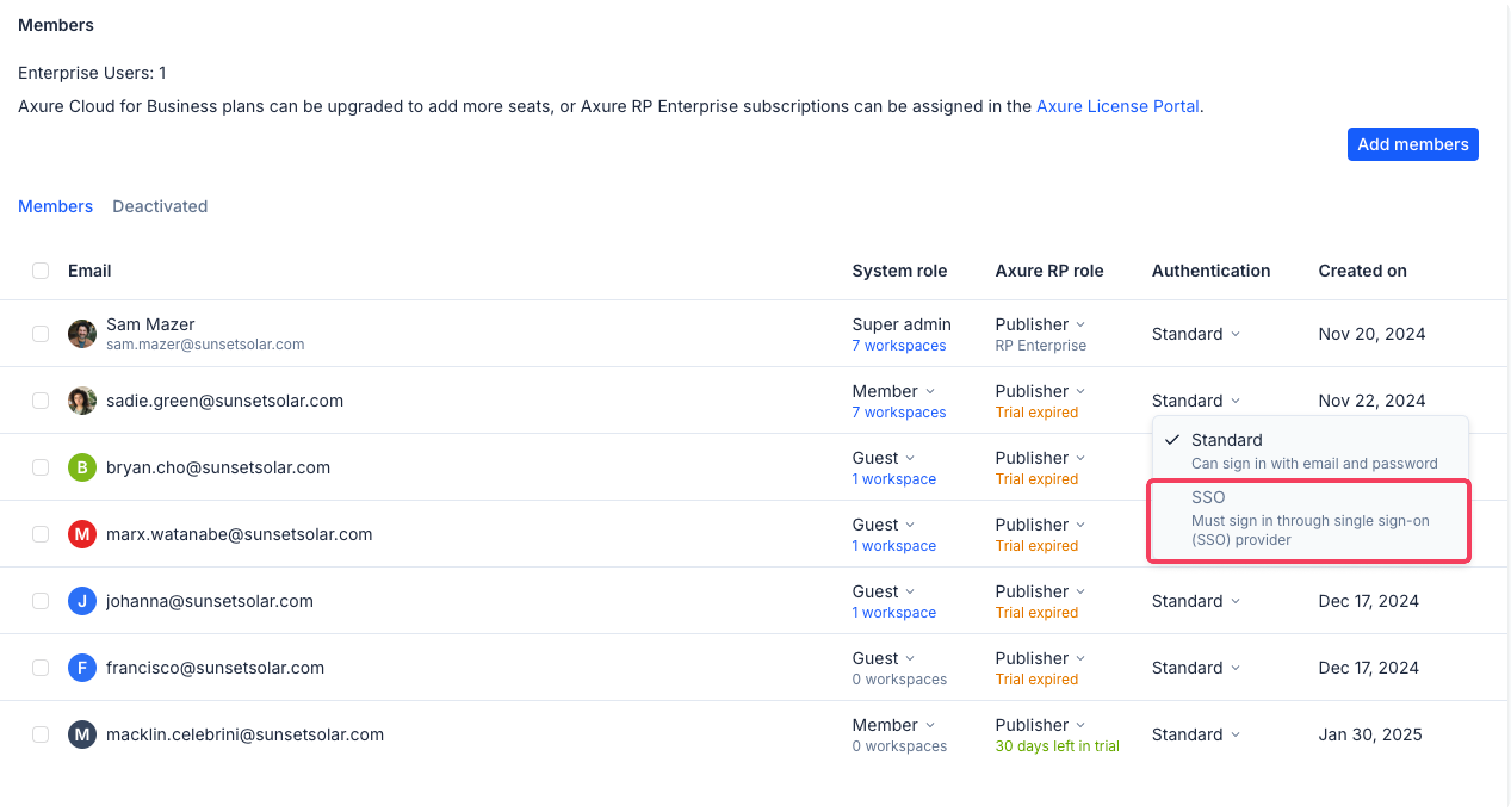Open Authentication dropdown for macklin.celebrini

tap(1196, 734)
